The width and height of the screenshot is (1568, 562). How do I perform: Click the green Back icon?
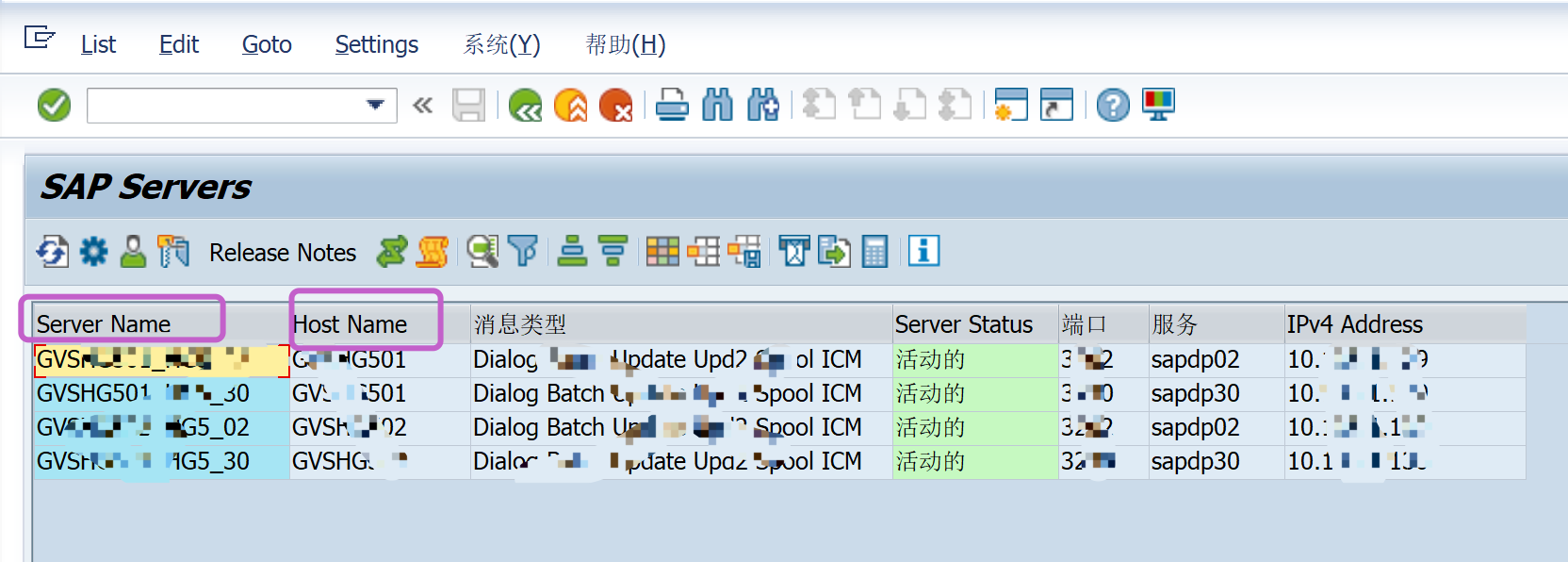click(525, 105)
